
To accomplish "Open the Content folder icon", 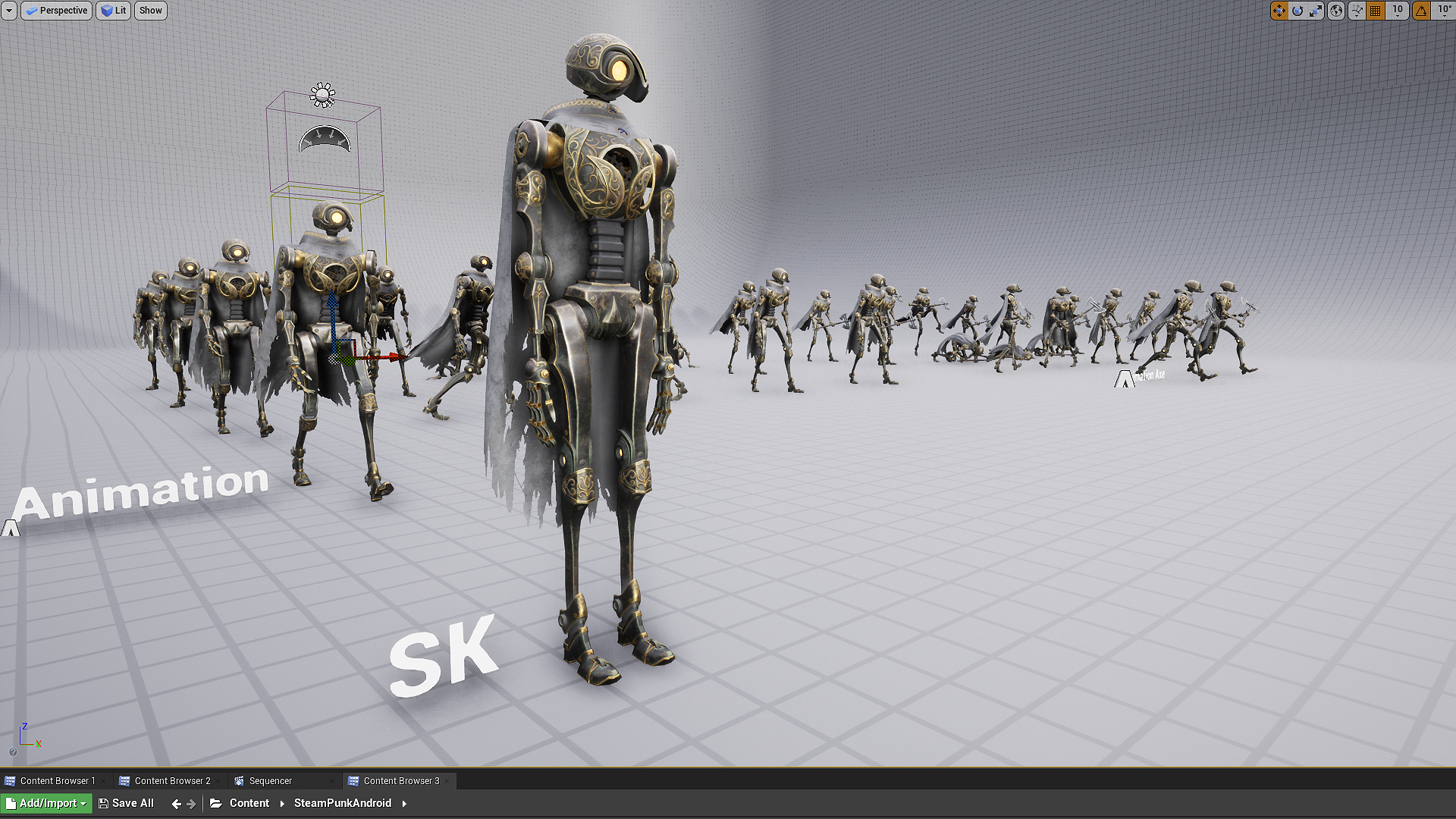I will [216, 803].
